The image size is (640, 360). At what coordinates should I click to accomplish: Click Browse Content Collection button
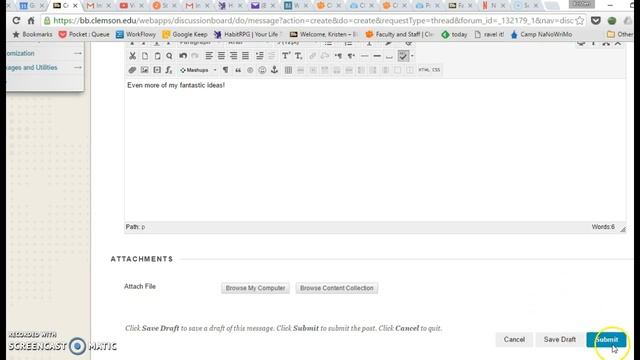tap(337, 288)
